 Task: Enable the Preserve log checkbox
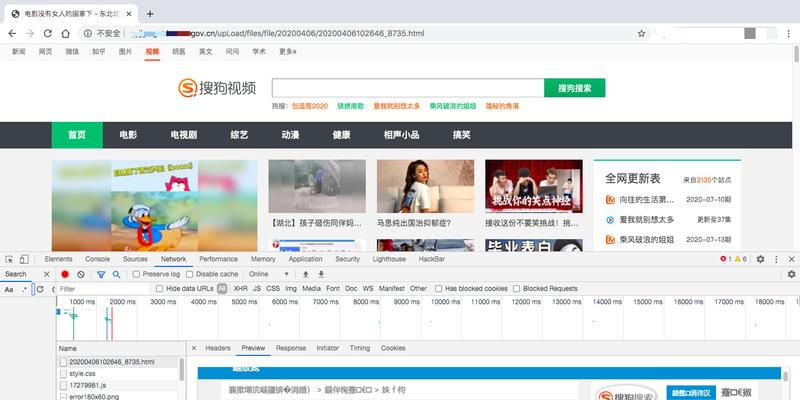[x=136, y=274]
